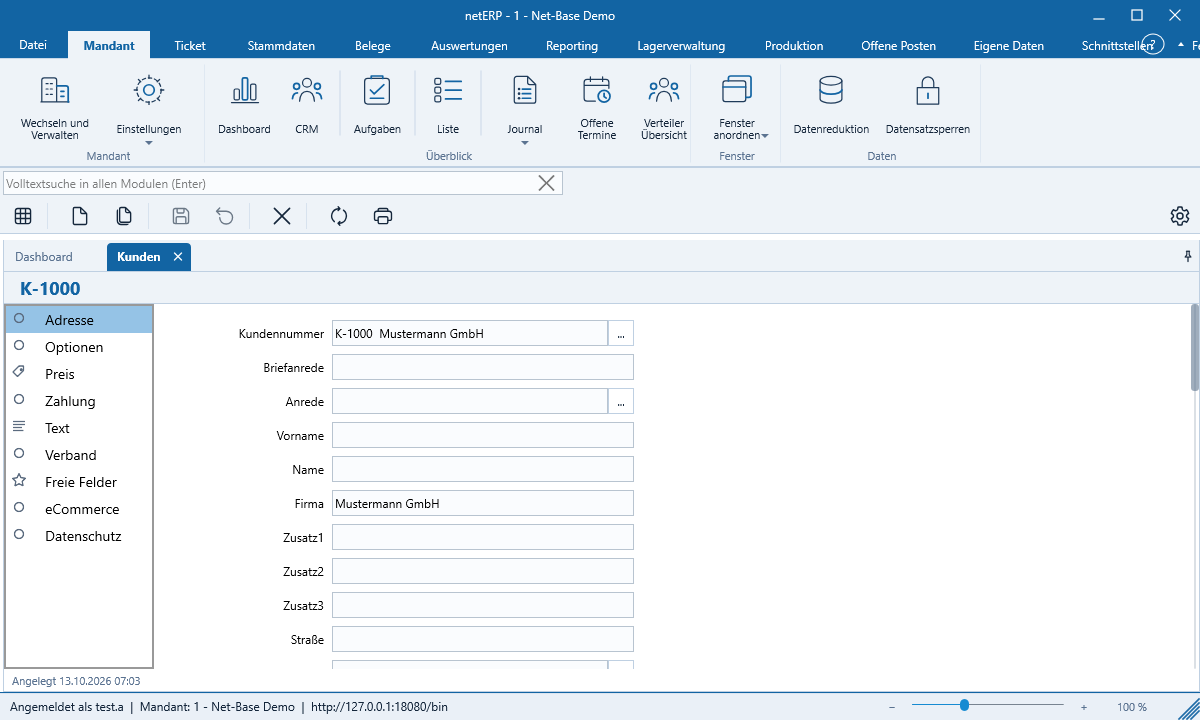1200x720 pixels.
Task: Show the Liste overview
Action: 448,106
